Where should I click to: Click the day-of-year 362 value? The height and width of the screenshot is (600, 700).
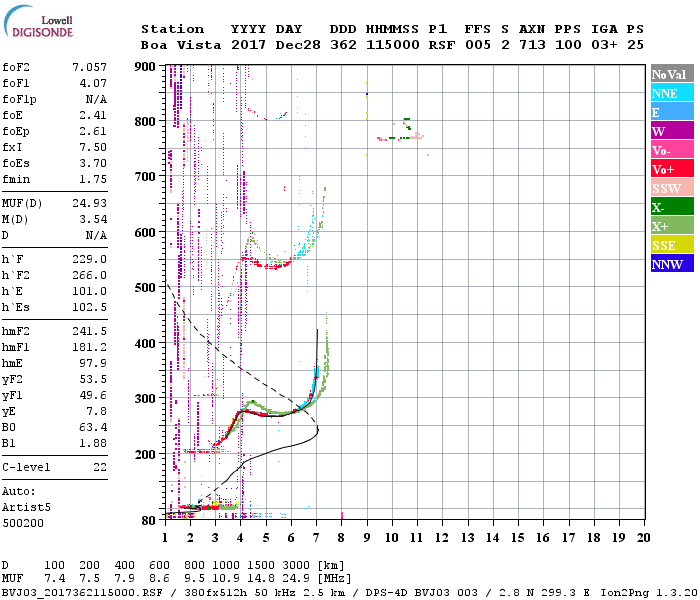pos(343,45)
